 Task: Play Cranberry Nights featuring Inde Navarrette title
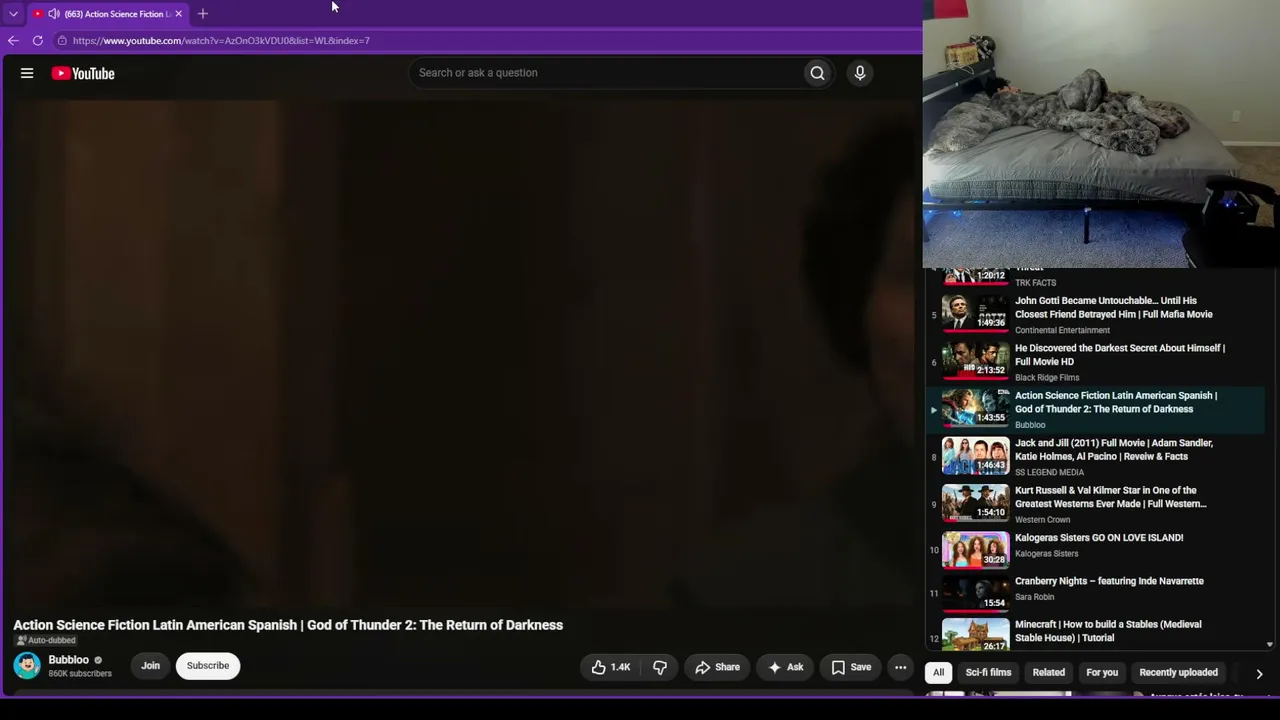pos(1109,581)
